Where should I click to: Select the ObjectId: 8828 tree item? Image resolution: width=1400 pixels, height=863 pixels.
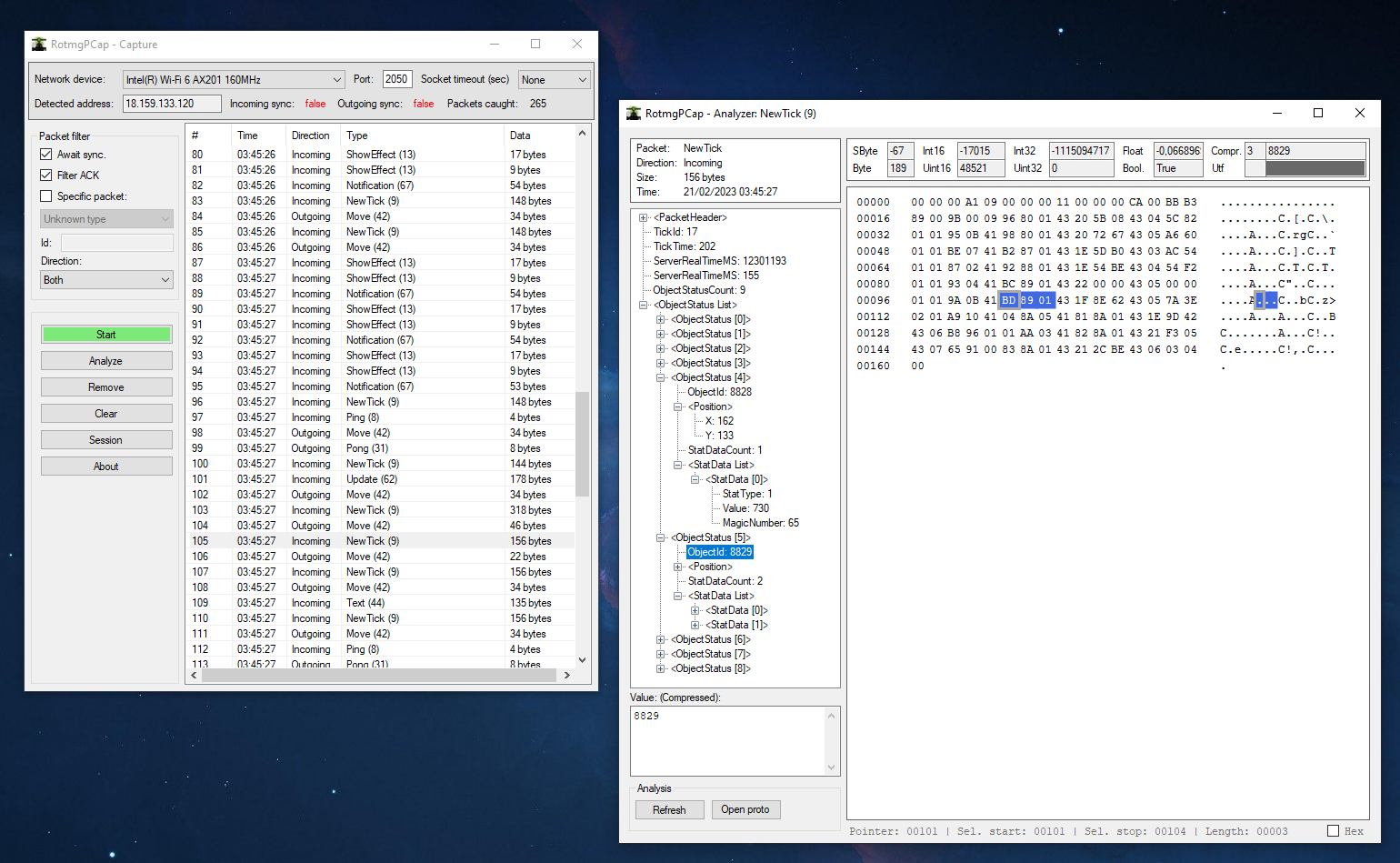(x=720, y=392)
